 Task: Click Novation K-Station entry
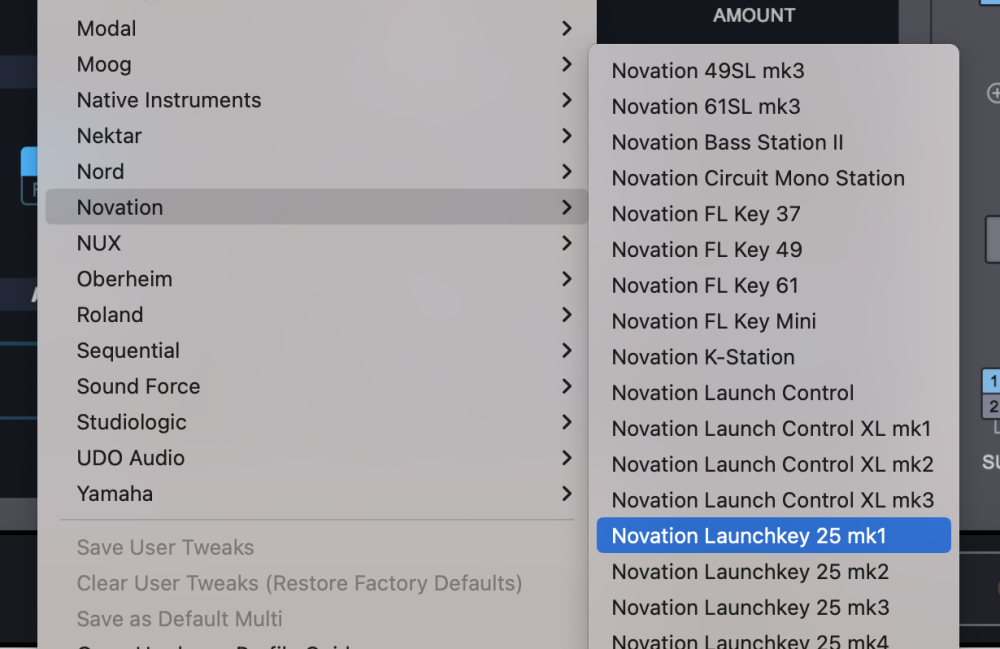pos(703,358)
